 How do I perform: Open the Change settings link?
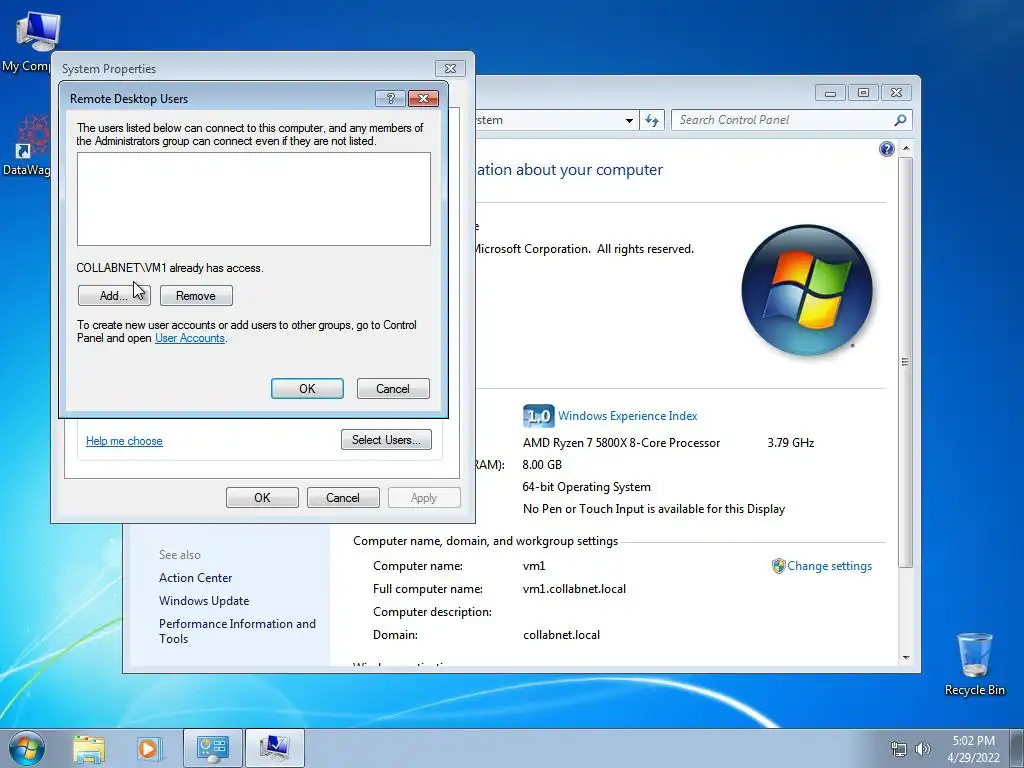(829, 566)
